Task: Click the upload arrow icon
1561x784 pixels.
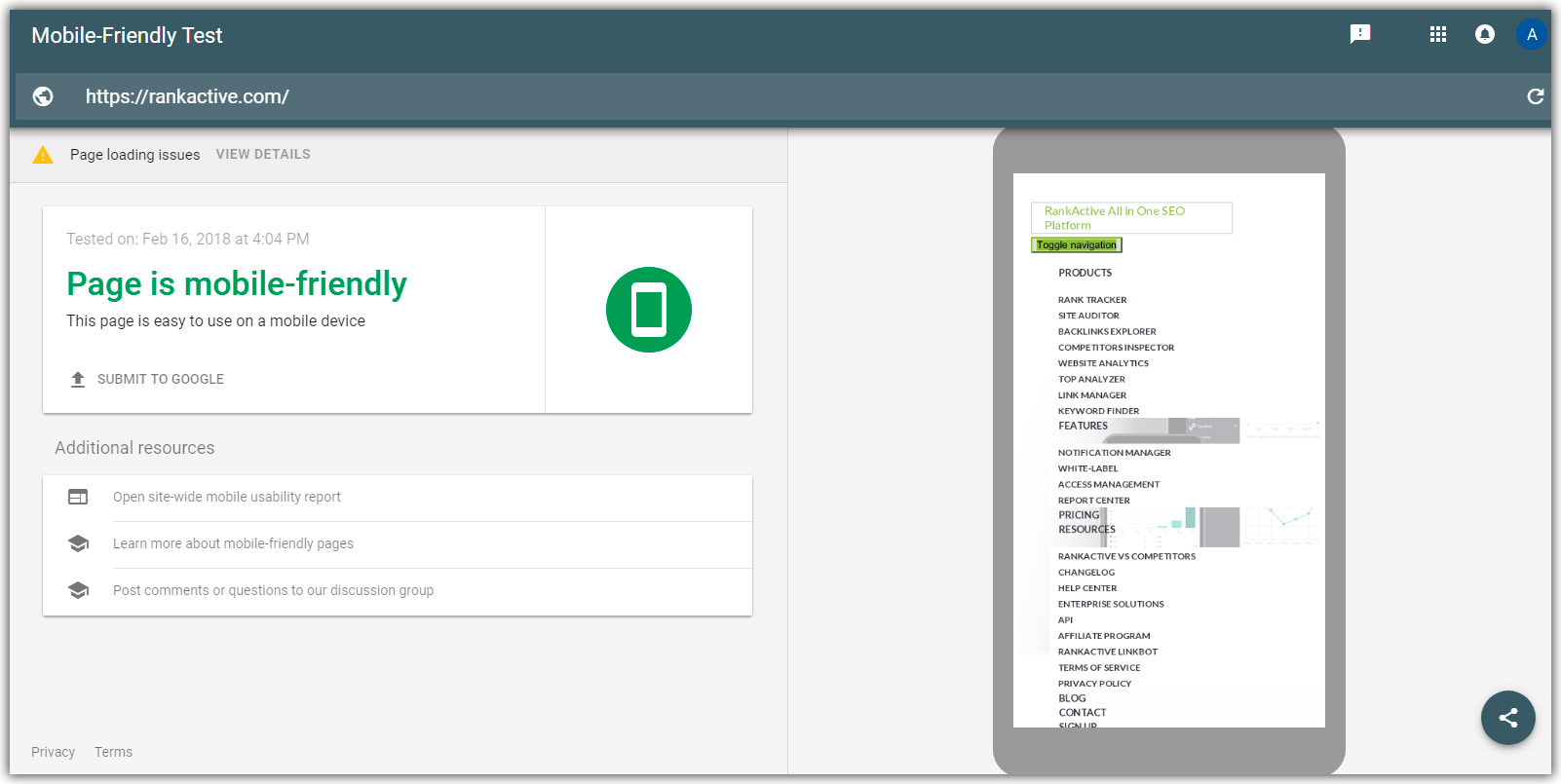Action: 78,379
